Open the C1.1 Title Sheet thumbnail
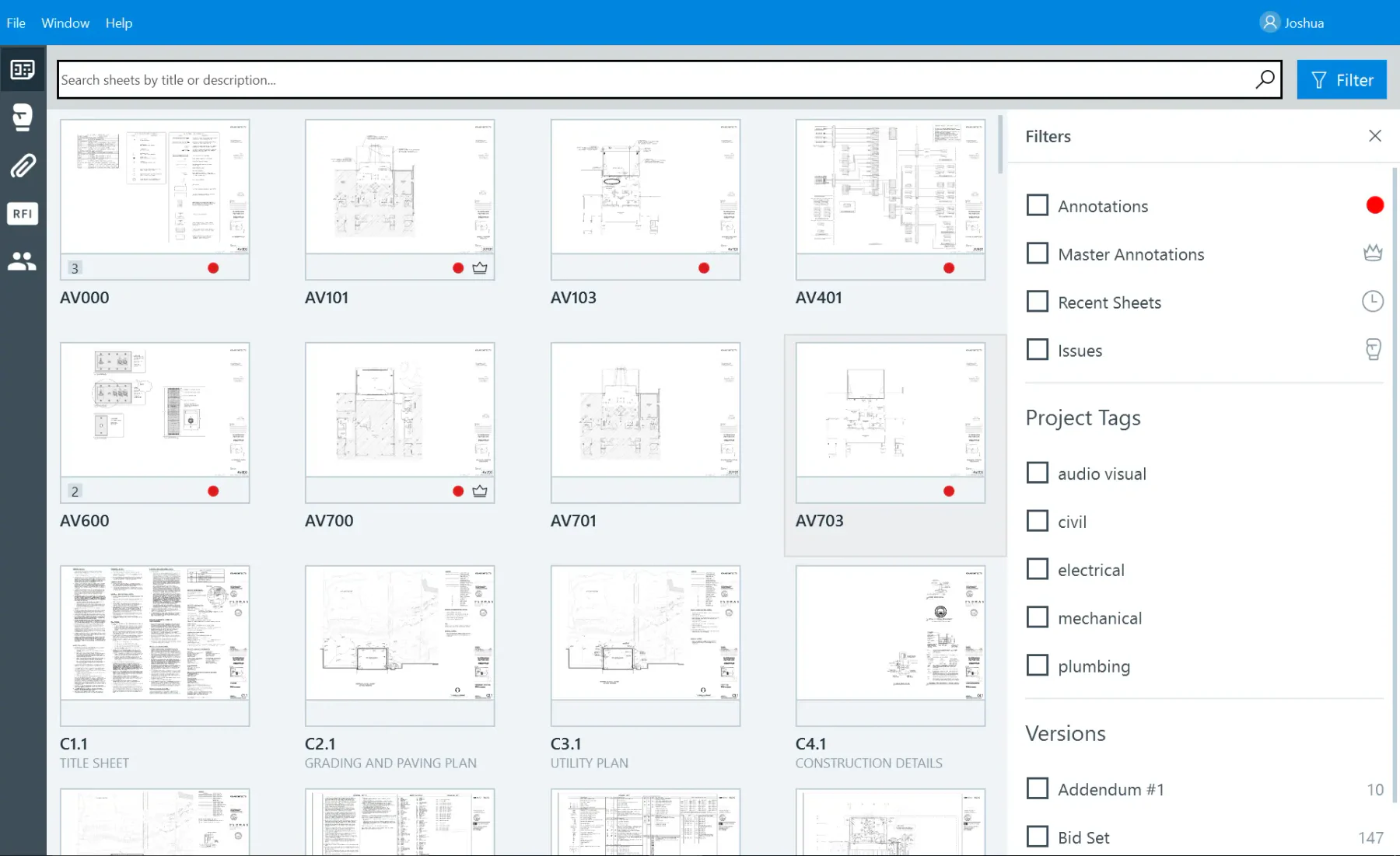 click(155, 633)
